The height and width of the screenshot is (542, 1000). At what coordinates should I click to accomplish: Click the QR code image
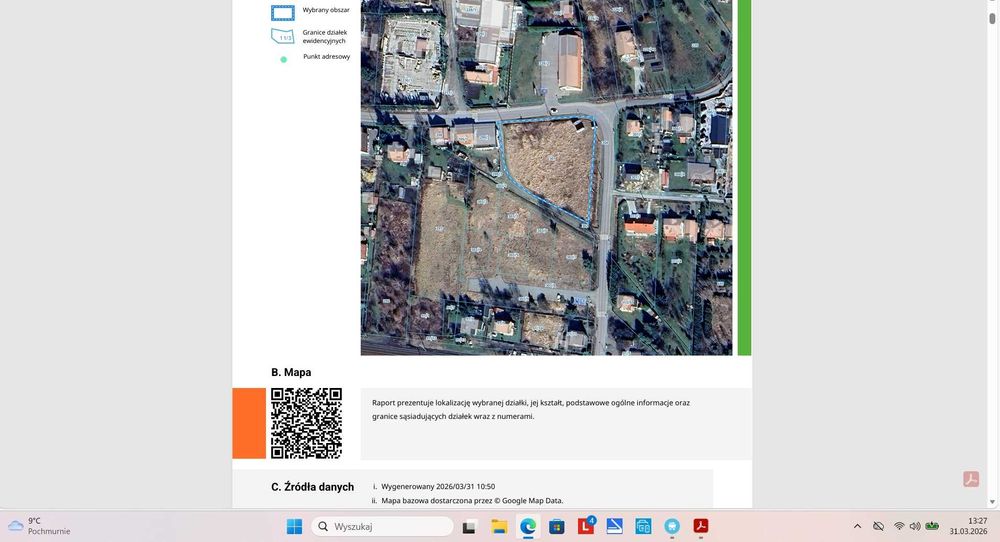pyautogui.click(x=306, y=423)
